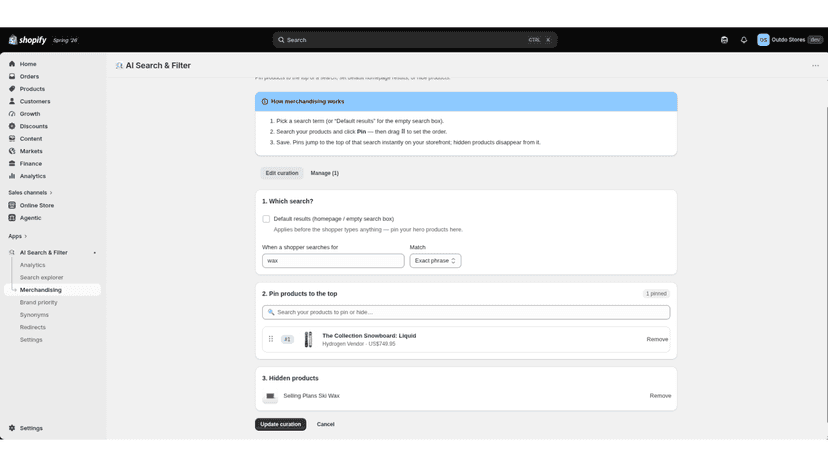Click the Selling Plans Ski Wax thumbnail
The height and width of the screenshot is (466, 828).
click(270, 396)
